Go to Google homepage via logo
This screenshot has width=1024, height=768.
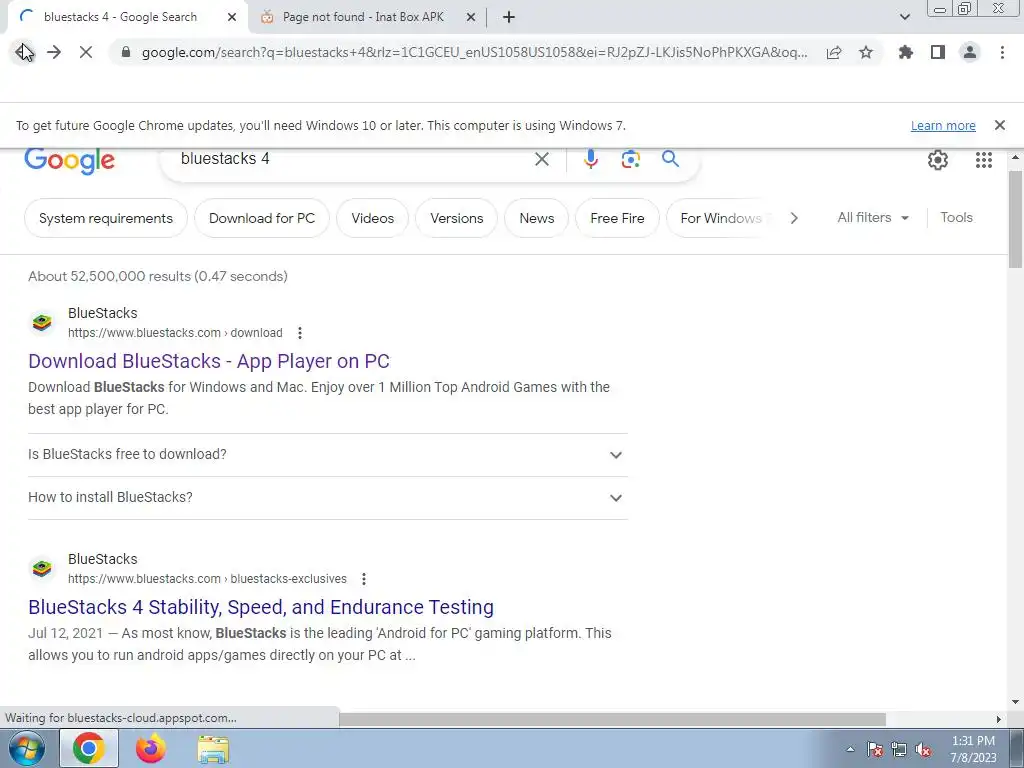click(x=70, y=161)
